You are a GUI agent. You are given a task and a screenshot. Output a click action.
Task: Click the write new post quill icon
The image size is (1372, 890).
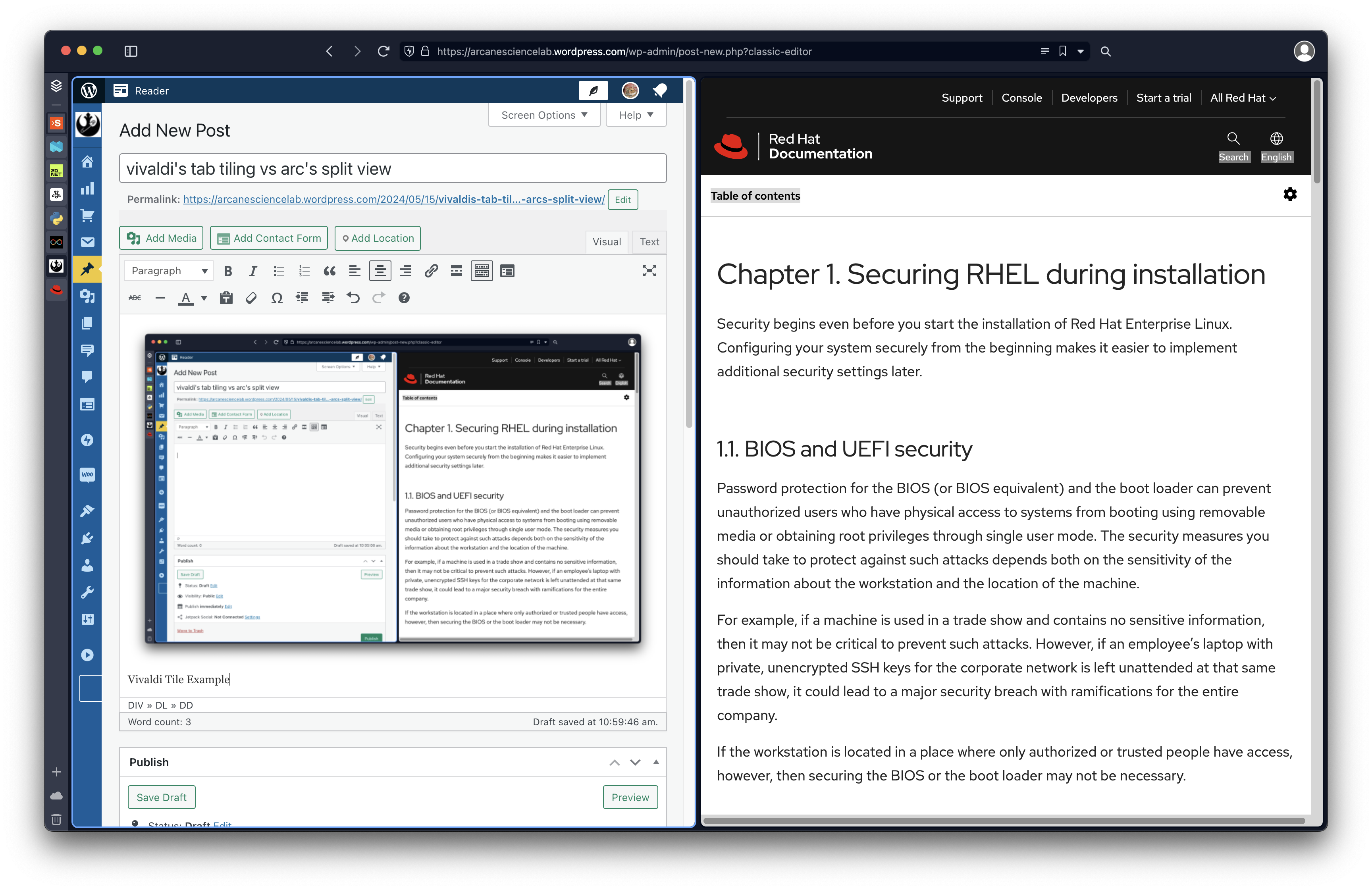tap(593, 91)
